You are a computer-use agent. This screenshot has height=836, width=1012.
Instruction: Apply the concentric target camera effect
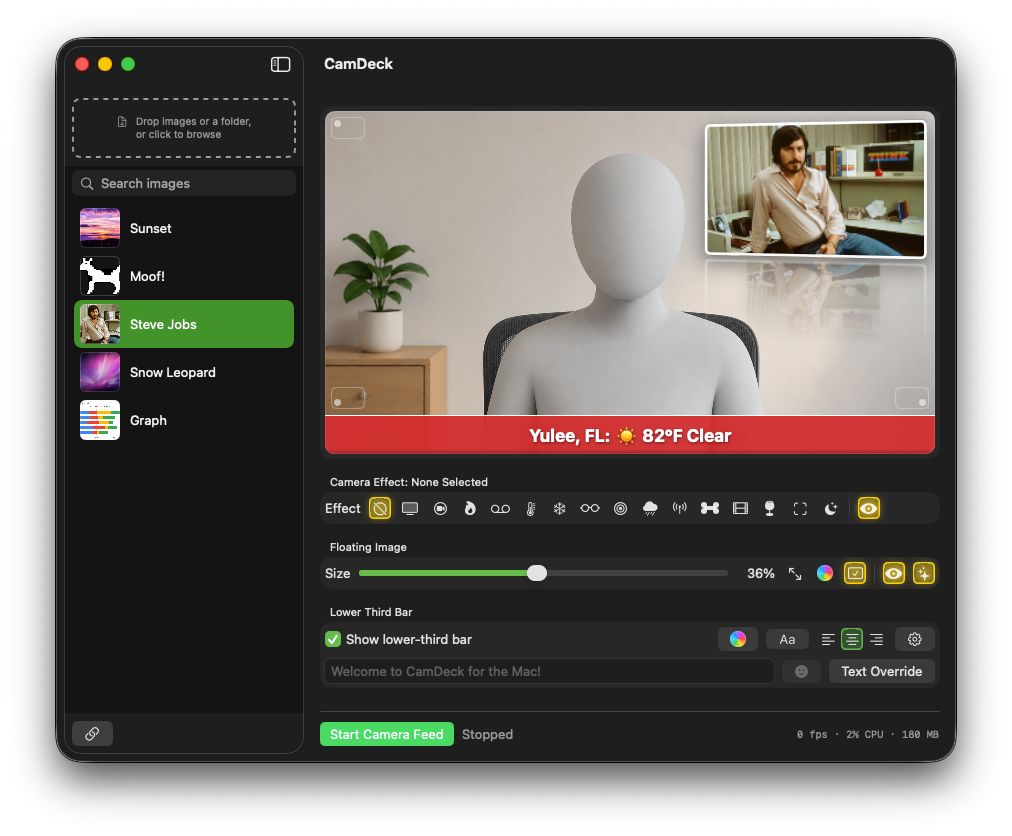[x=620, y=509]
